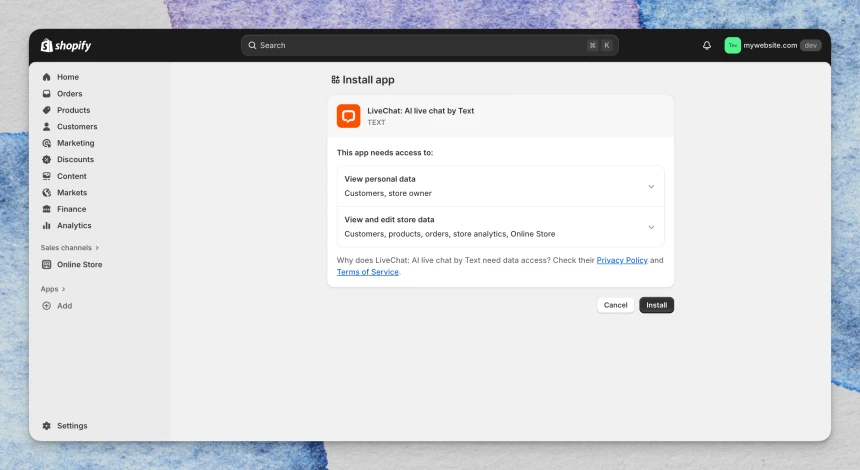This screenshot has height=470, width=860.
Task: Open Settings in sidebar
Action: 72,426
